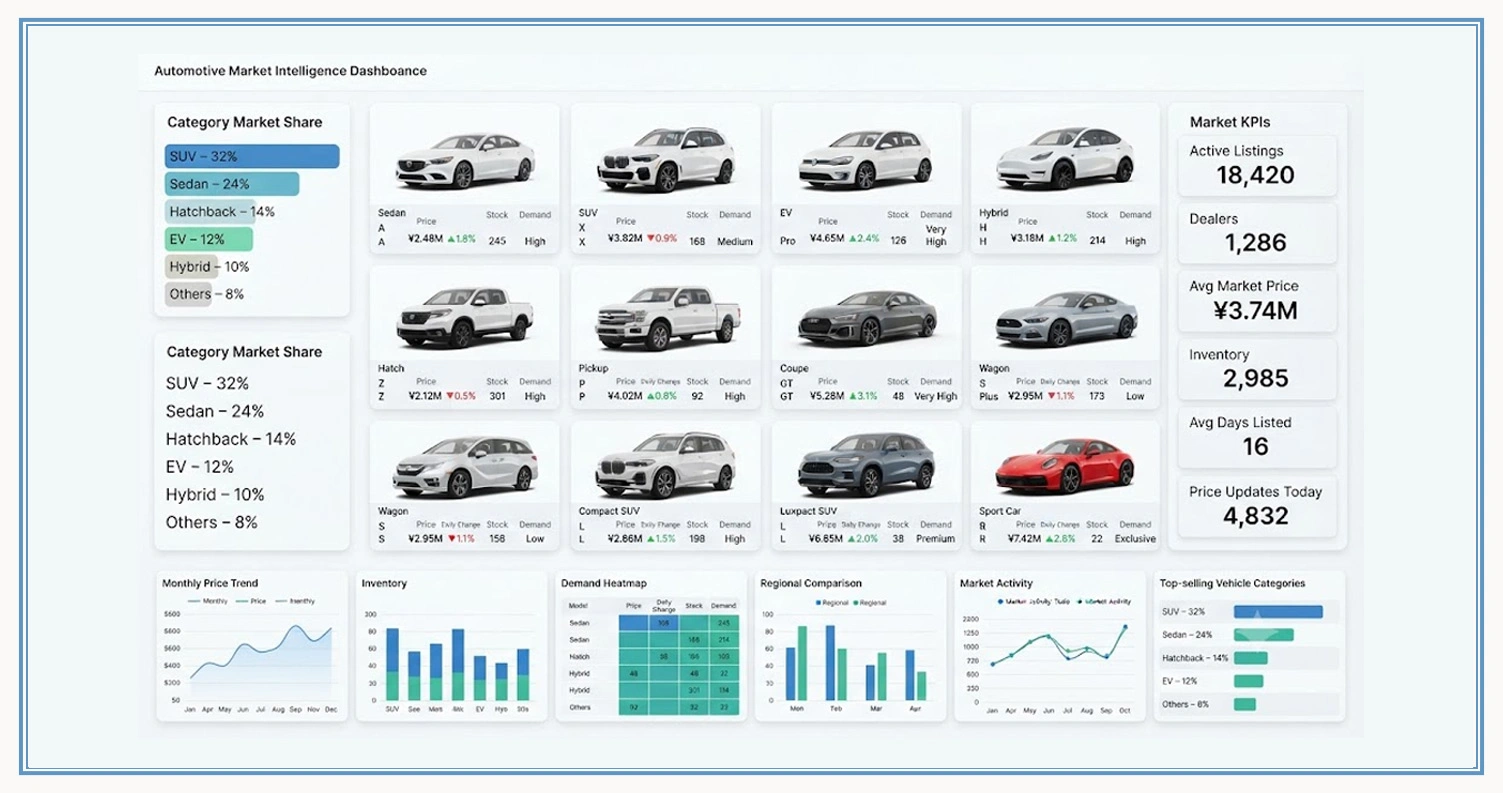This screenshot has height=793, width=1503.
Task: Click the Oct data point in Market Activity
Action: (1125, 628)
